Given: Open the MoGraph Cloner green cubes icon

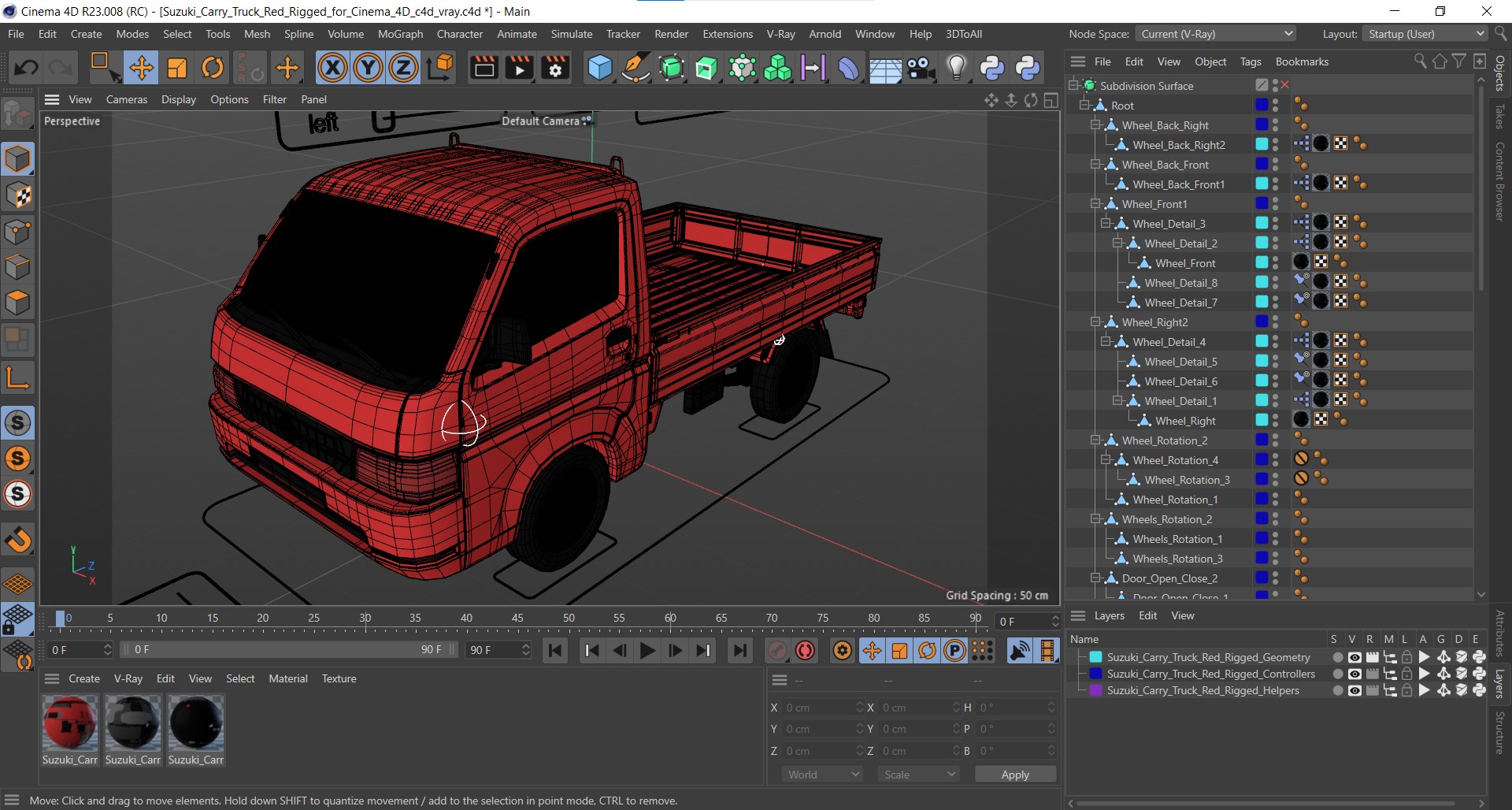Looking at the screenshot, I should pyautogui.click(x=777, y=68).
